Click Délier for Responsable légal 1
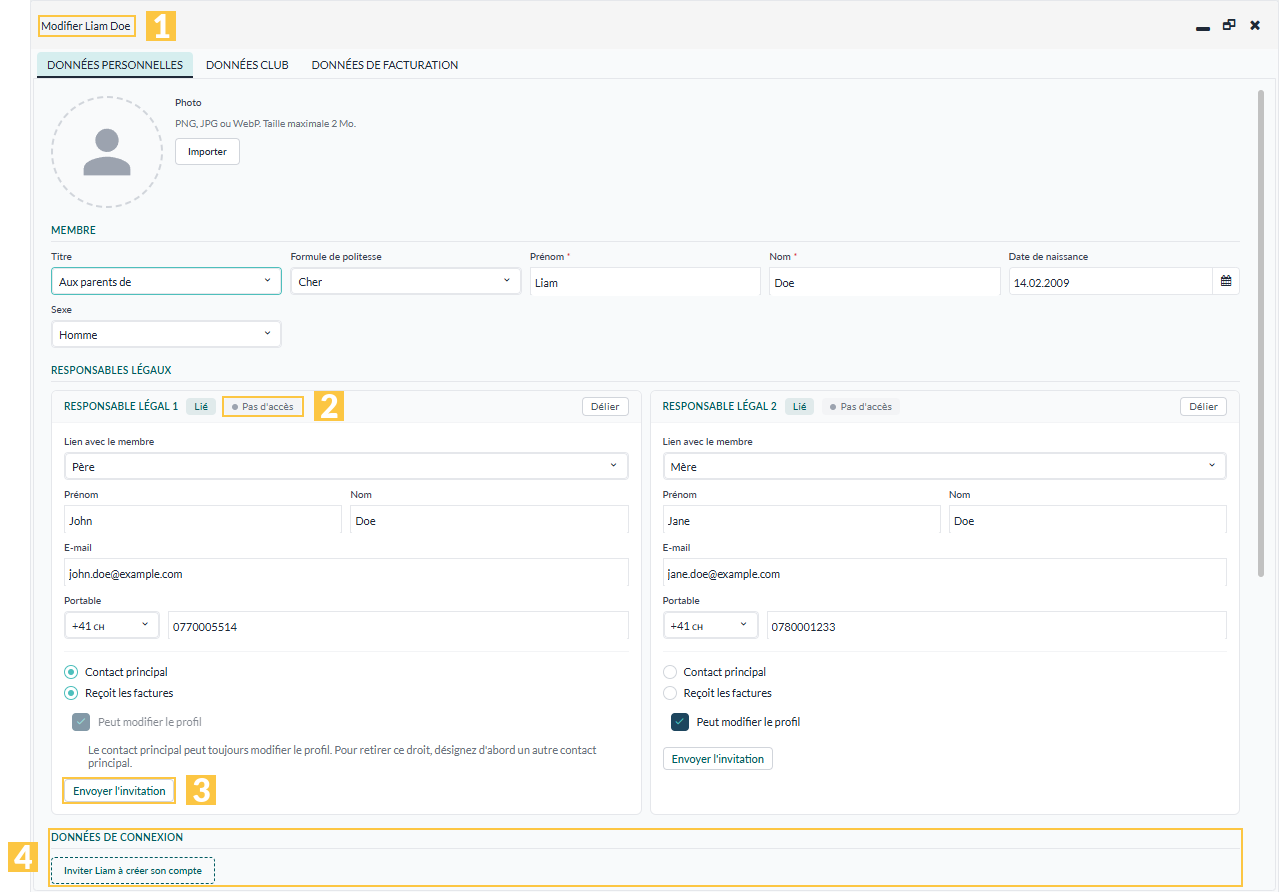Image resolution: width=1279 pixels, height=892 pixels. click(605, 406)
